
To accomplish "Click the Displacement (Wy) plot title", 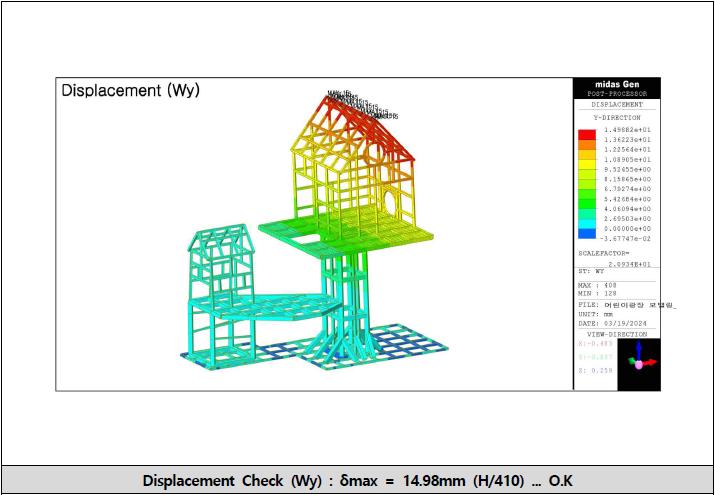I will 130,90.
